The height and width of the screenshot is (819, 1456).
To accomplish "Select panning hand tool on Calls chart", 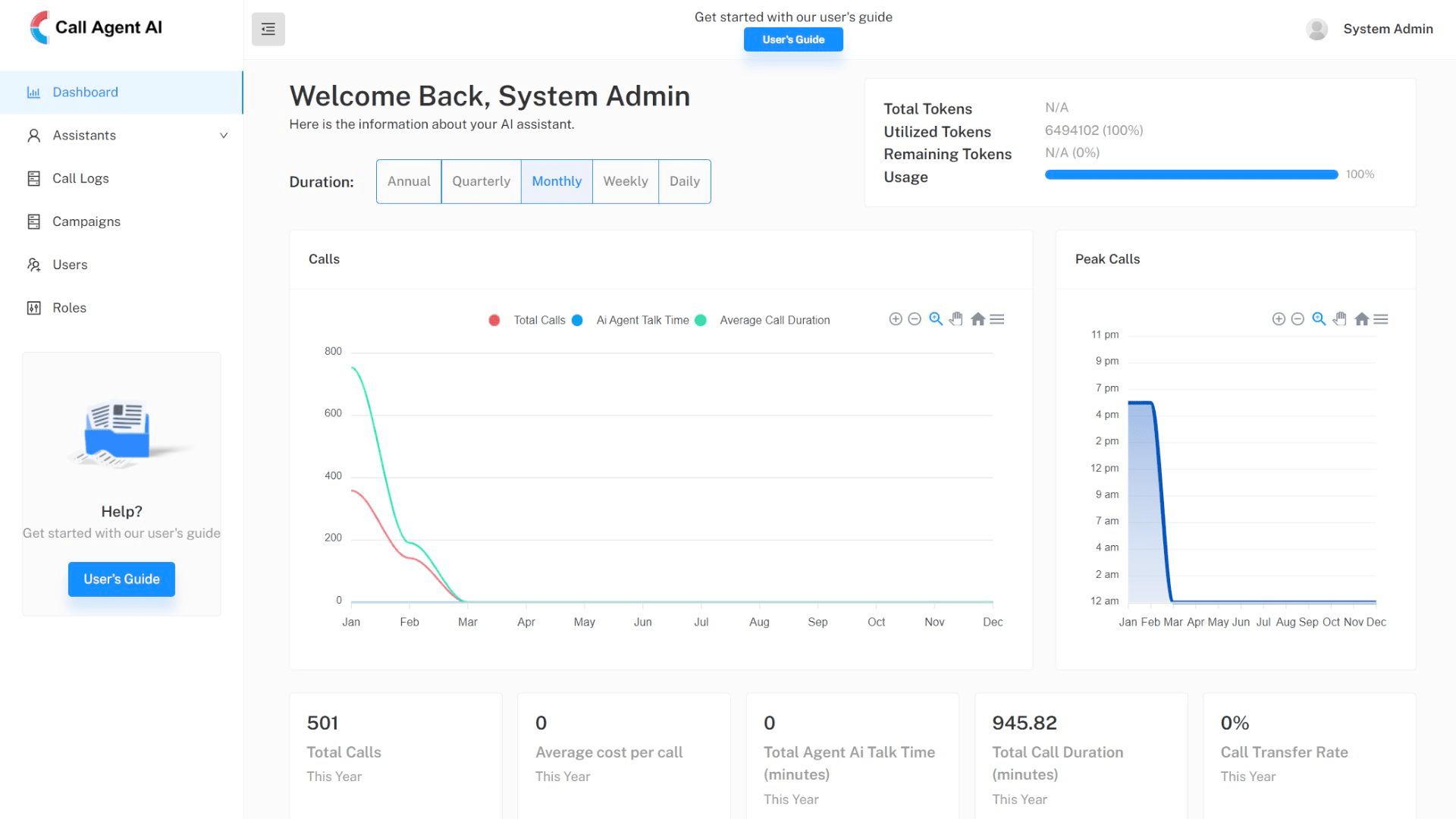I will pyautogui.click(x=956, y=319).
